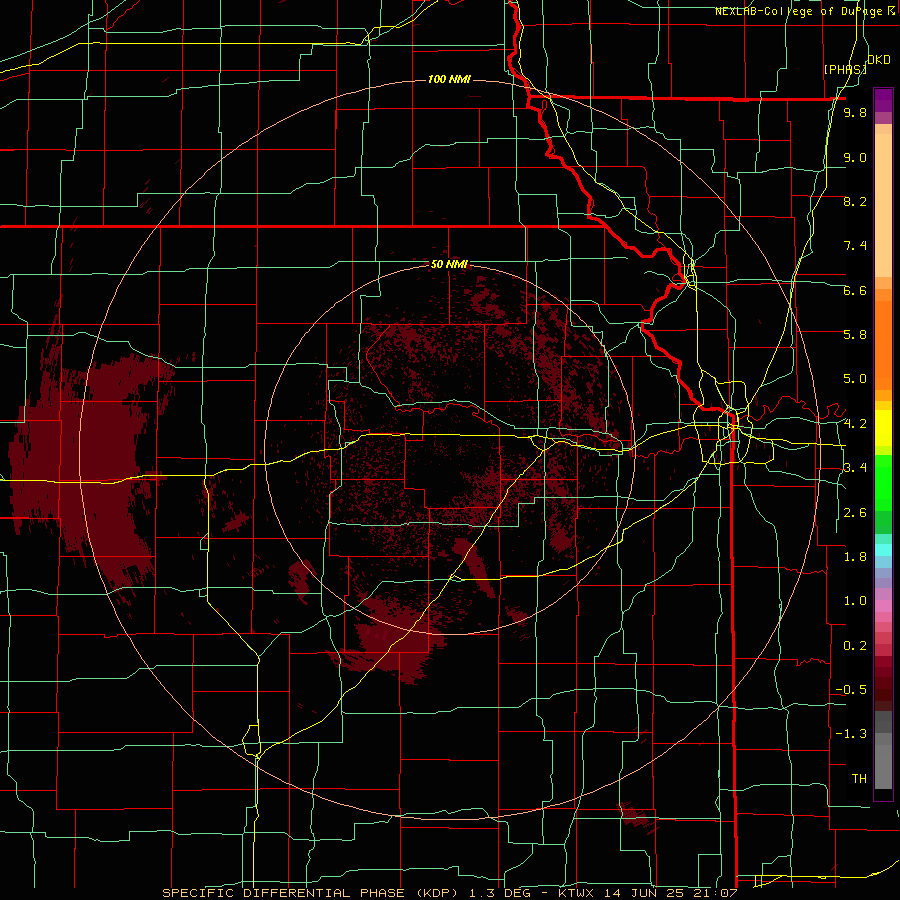Click the 1.8 value on the color scale
The image size is (900, 900).
[855, 557]
